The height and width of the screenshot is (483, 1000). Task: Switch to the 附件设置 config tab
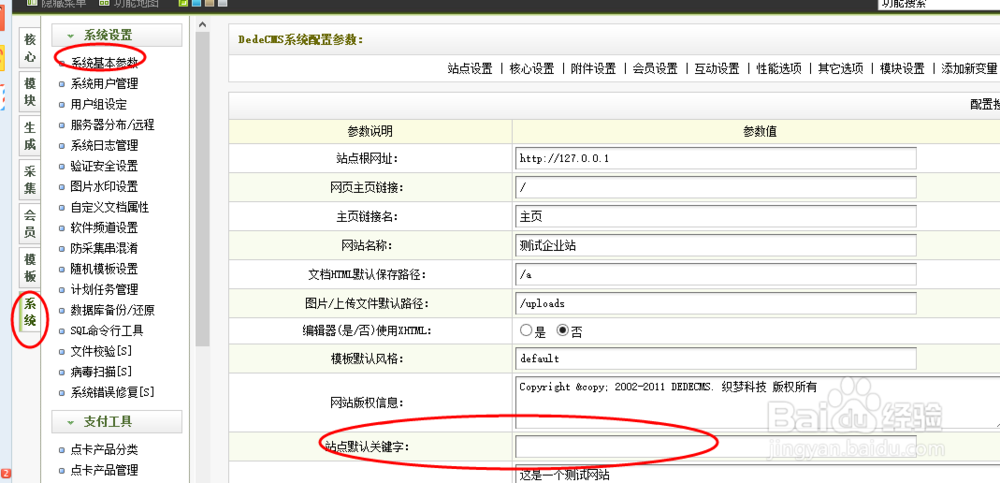point(593,69)
